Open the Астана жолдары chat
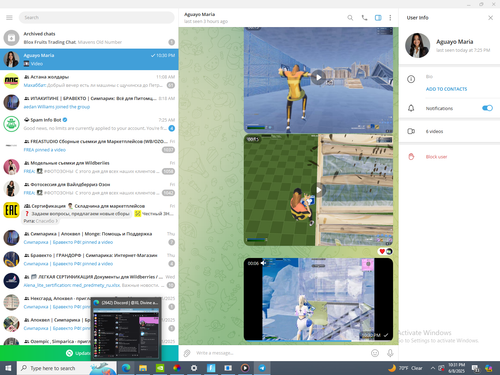The width and height of the screenshot is (500, 375). [x=89, y=81]
